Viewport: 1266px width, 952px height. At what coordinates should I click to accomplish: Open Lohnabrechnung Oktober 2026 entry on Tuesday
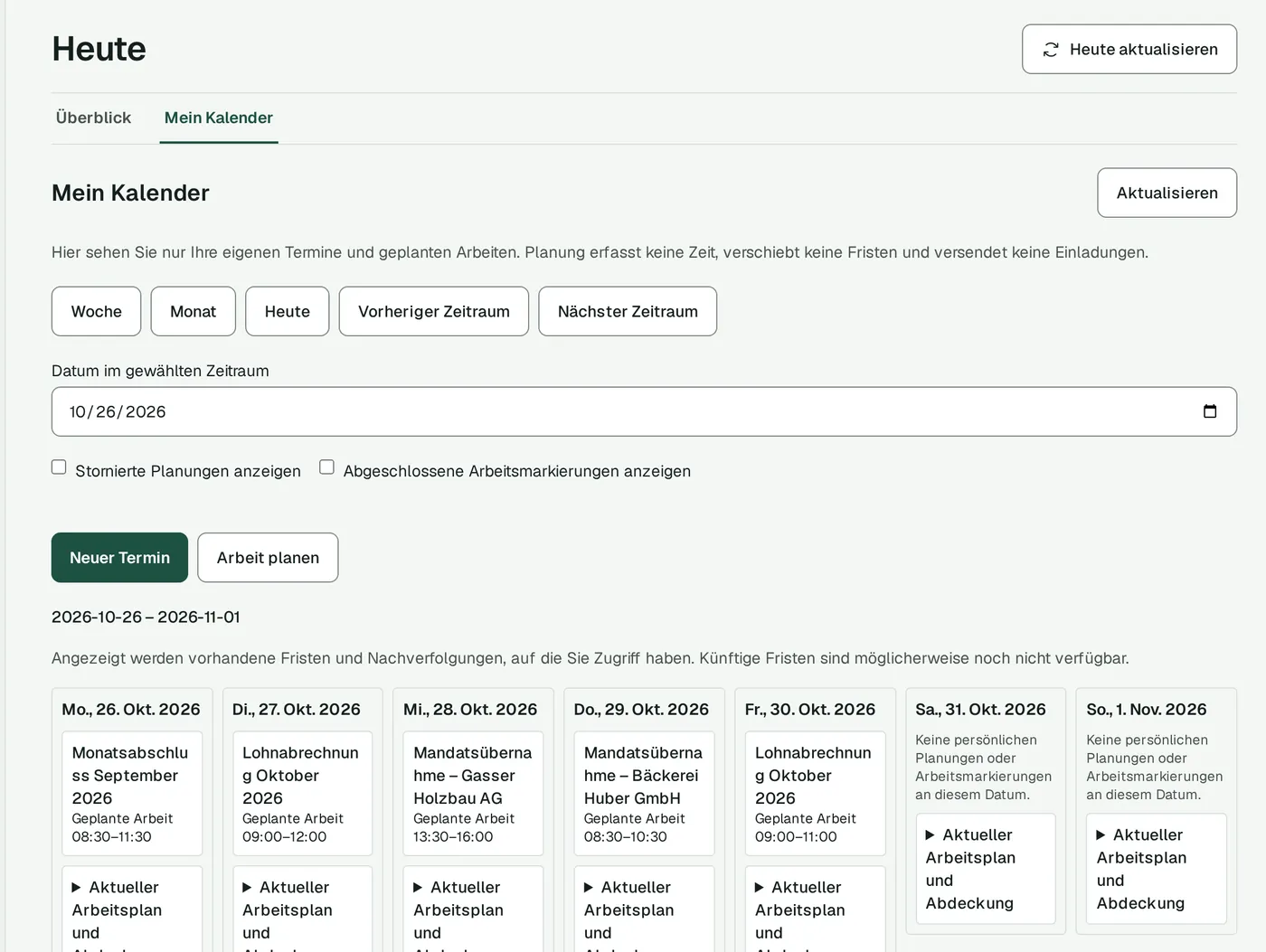pos(303,794)
